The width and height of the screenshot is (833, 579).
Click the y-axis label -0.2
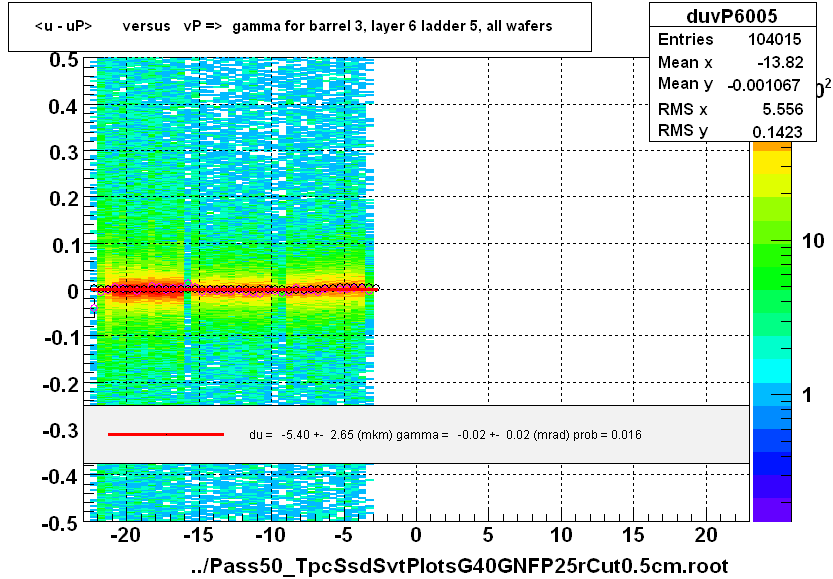(x=61, y=384)
